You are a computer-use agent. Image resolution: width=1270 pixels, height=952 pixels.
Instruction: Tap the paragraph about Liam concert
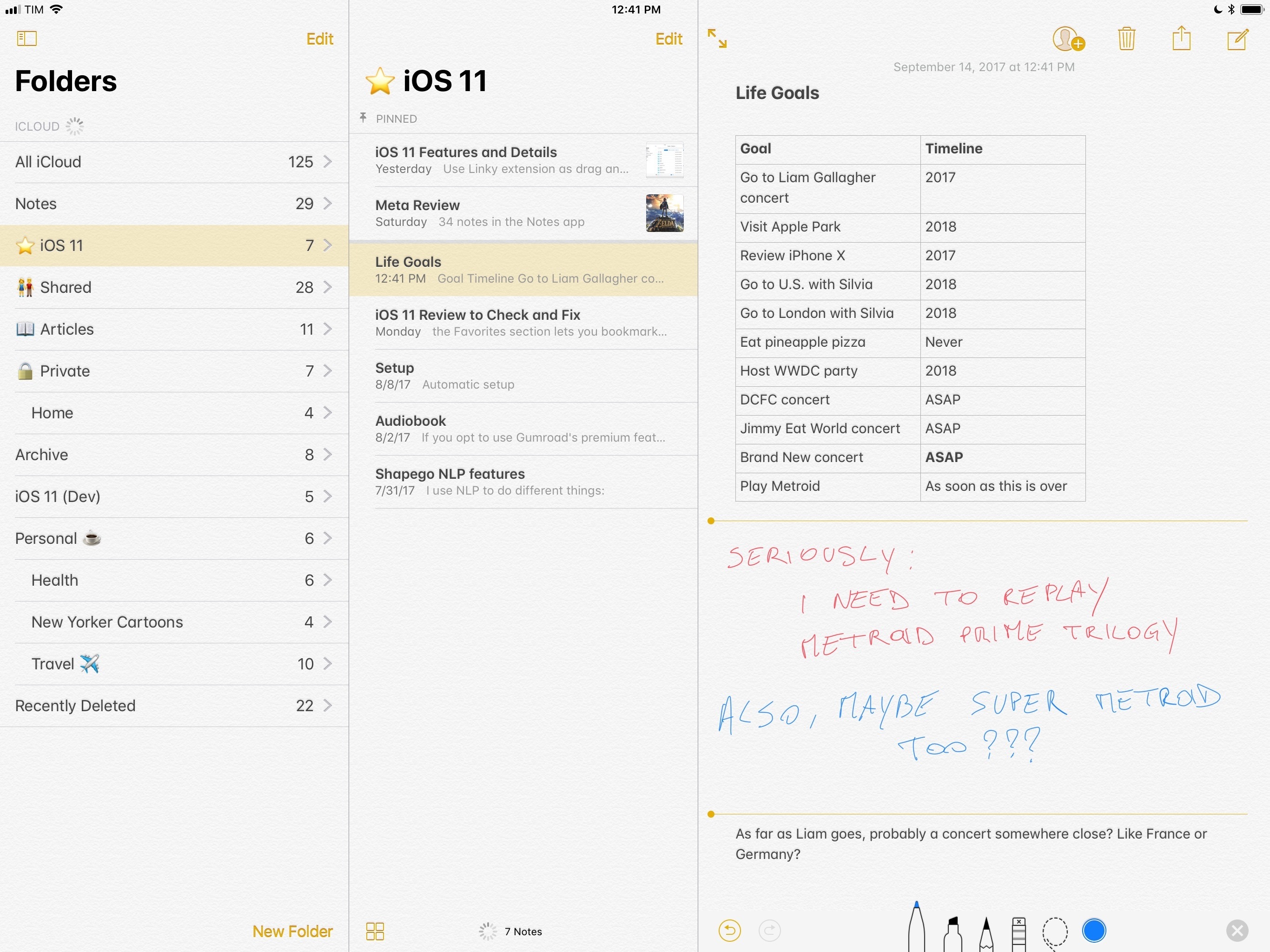click(x=971, y=844)
